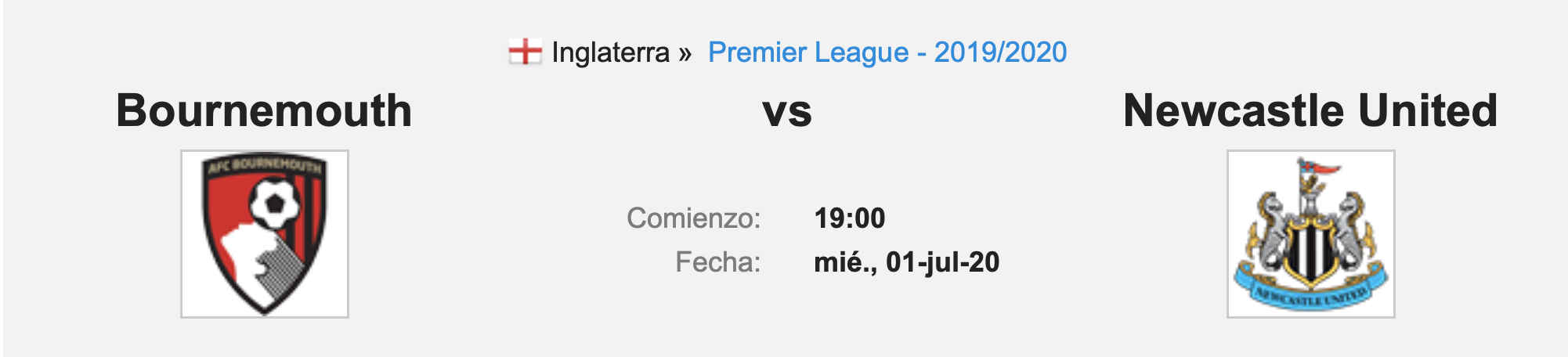This screenshot has width=1568, height=357.
Task: Click the mié., 01-jul-20 date value
Action: click(x=907, y=262)
